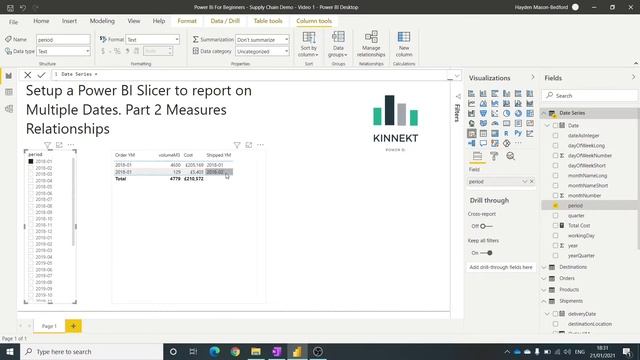Image resolution: width=640 pixels, height=360 pixels.
Task: Switch to Model view in left sidebar
Action: 9,109
